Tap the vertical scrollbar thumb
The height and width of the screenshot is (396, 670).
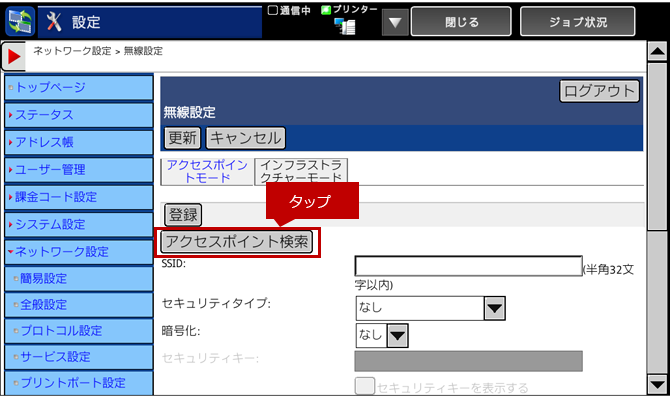[x=657, y=147]
